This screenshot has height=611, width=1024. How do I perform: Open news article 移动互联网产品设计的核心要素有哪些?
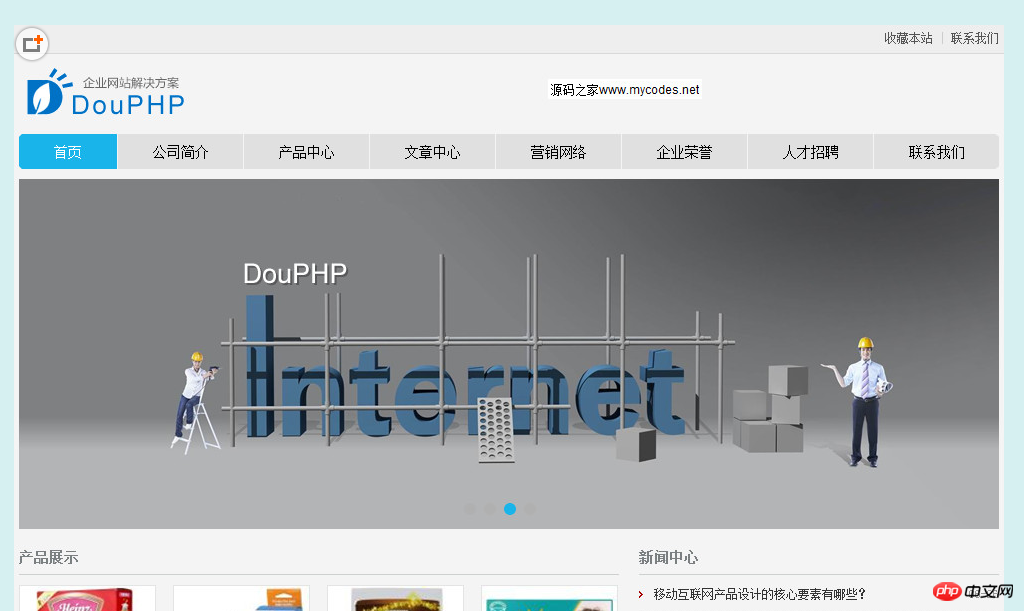759,594
